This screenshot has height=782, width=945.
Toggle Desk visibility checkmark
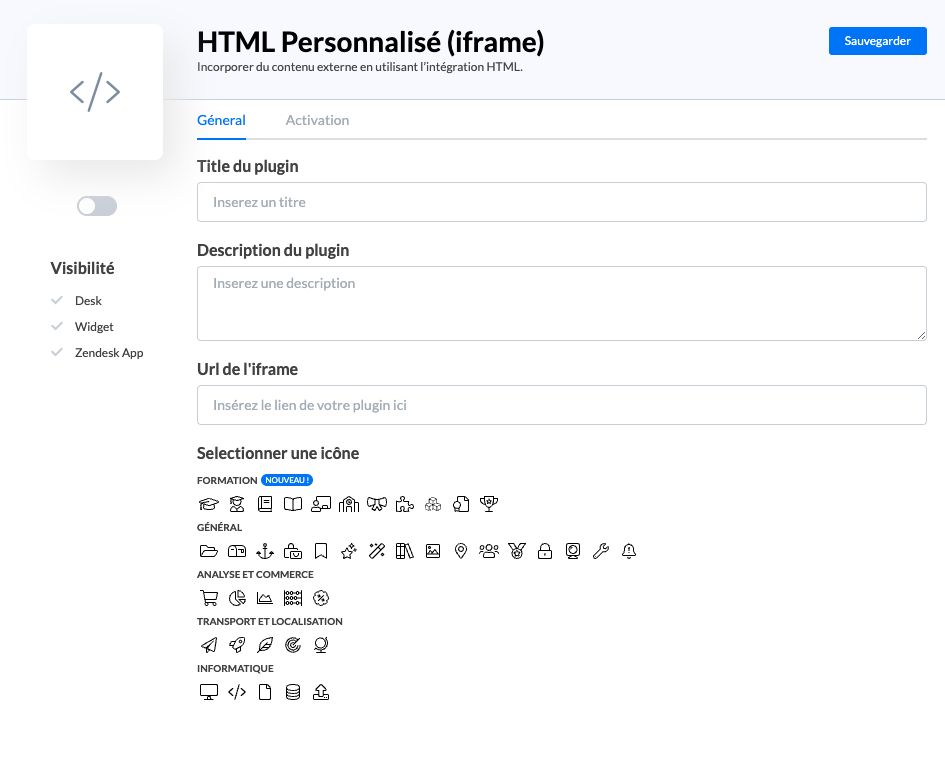tap(58, 300)
